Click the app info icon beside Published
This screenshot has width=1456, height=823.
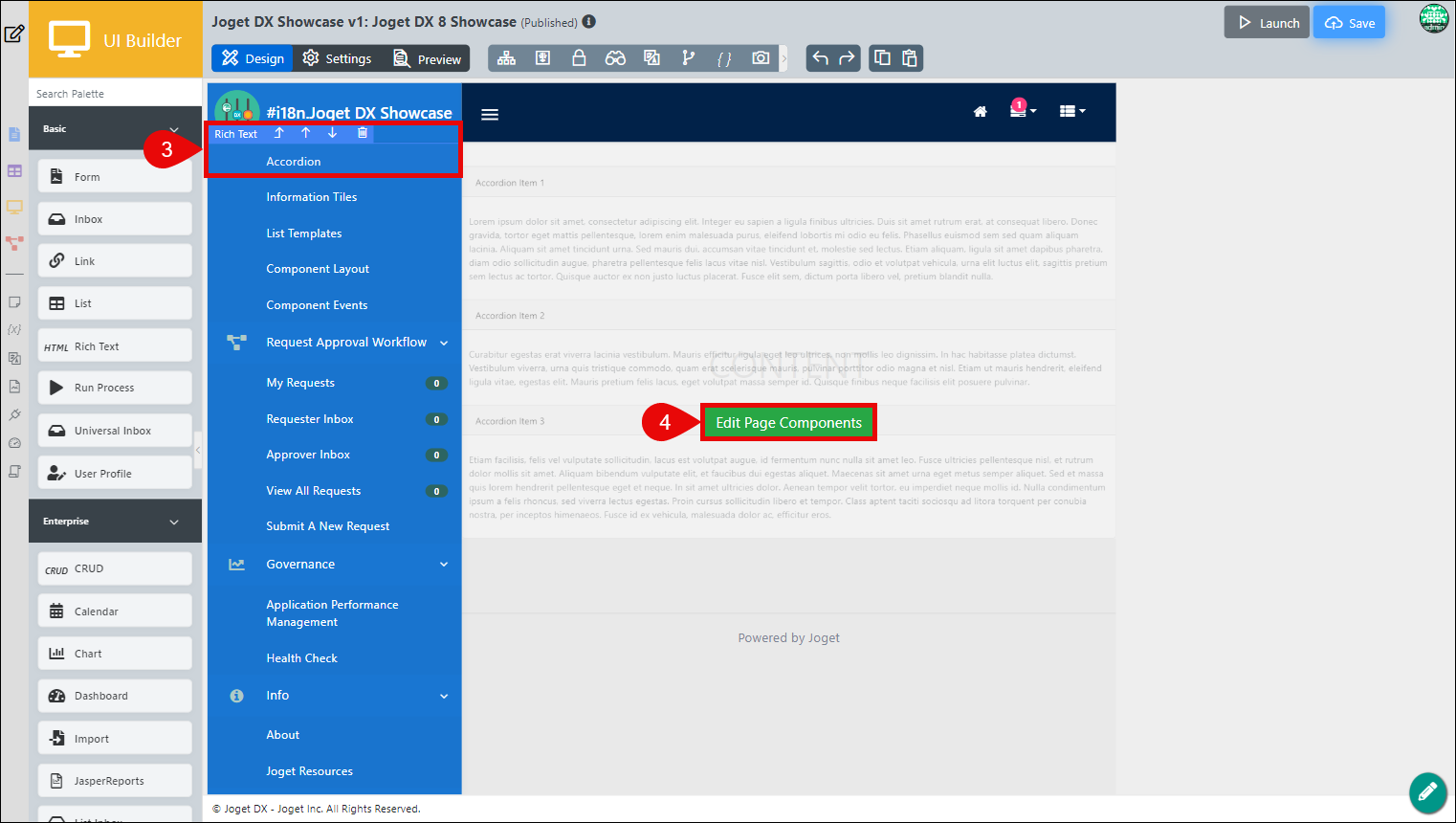[589, 21]
